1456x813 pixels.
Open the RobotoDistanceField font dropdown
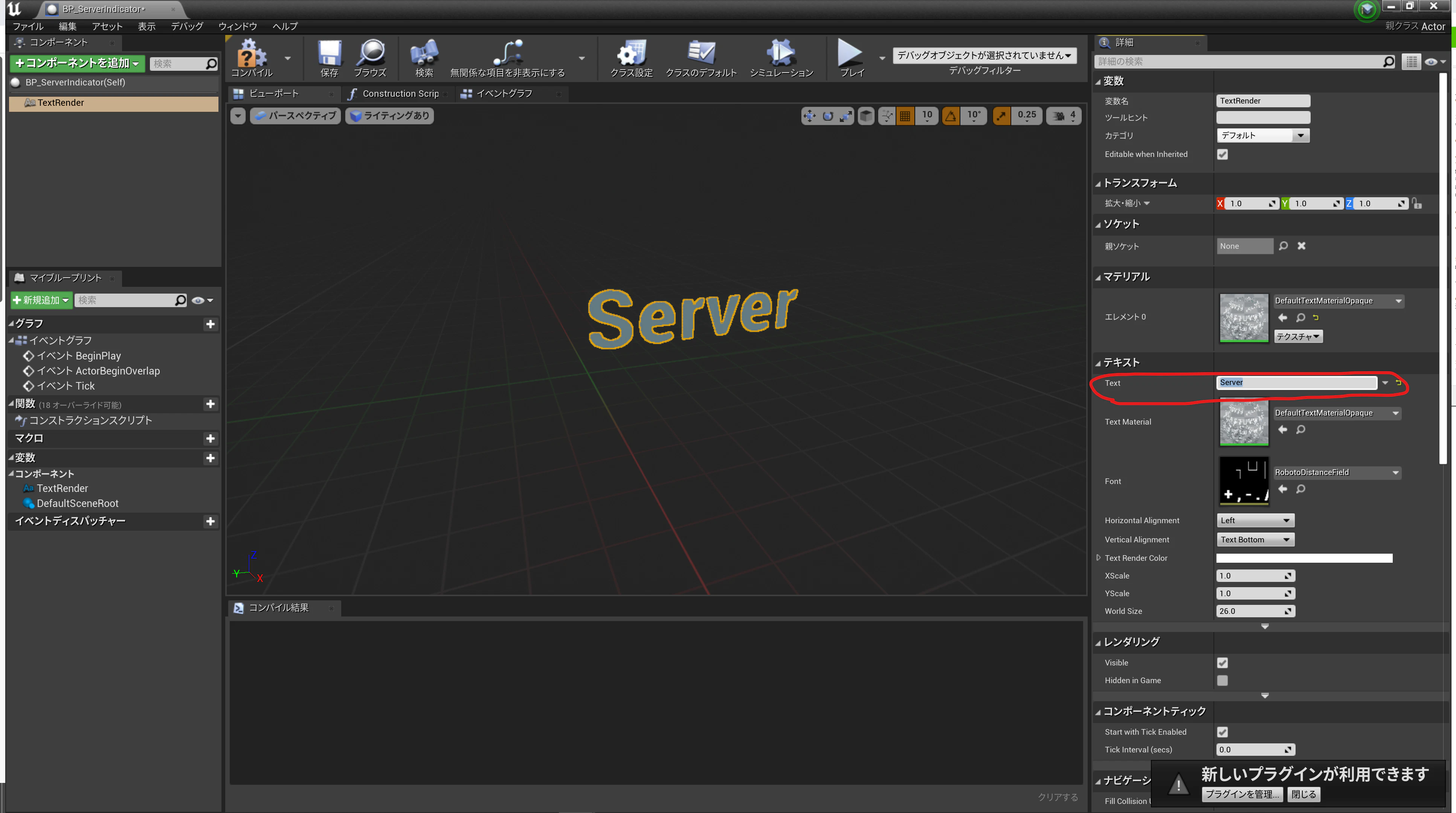point(1337,472)
